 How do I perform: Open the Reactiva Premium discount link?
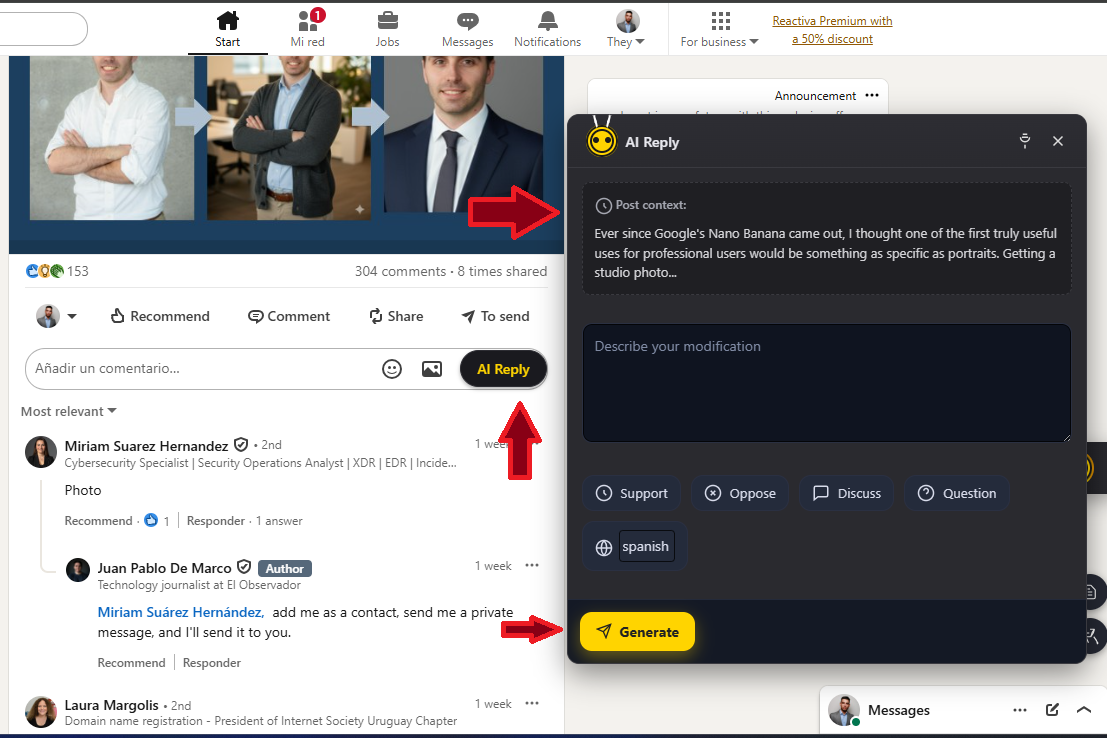point(832,30)
